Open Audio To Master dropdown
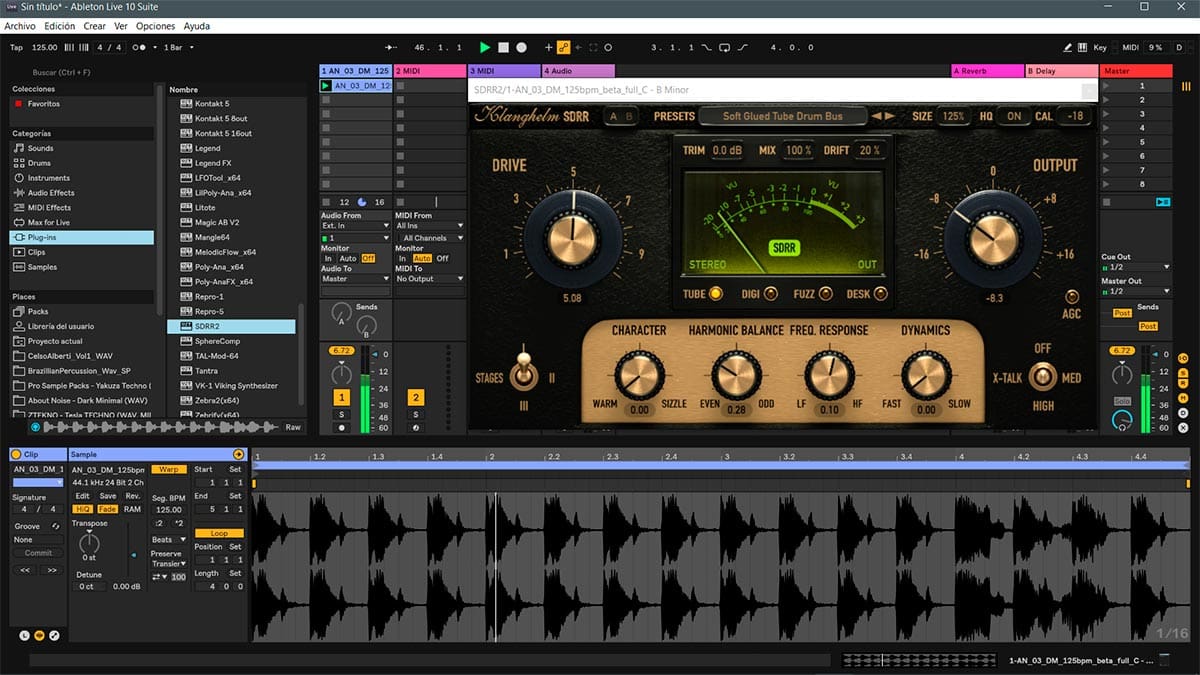This screenshot has height=675, width=1200. [x=355, y=279]
